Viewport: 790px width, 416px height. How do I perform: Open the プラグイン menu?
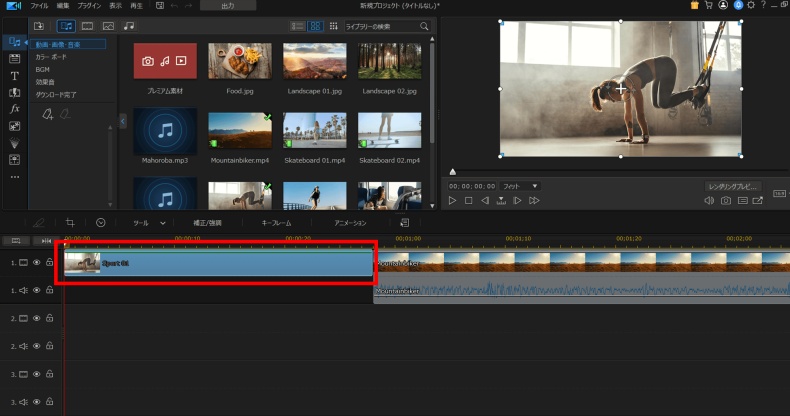[x=89, y=6]
